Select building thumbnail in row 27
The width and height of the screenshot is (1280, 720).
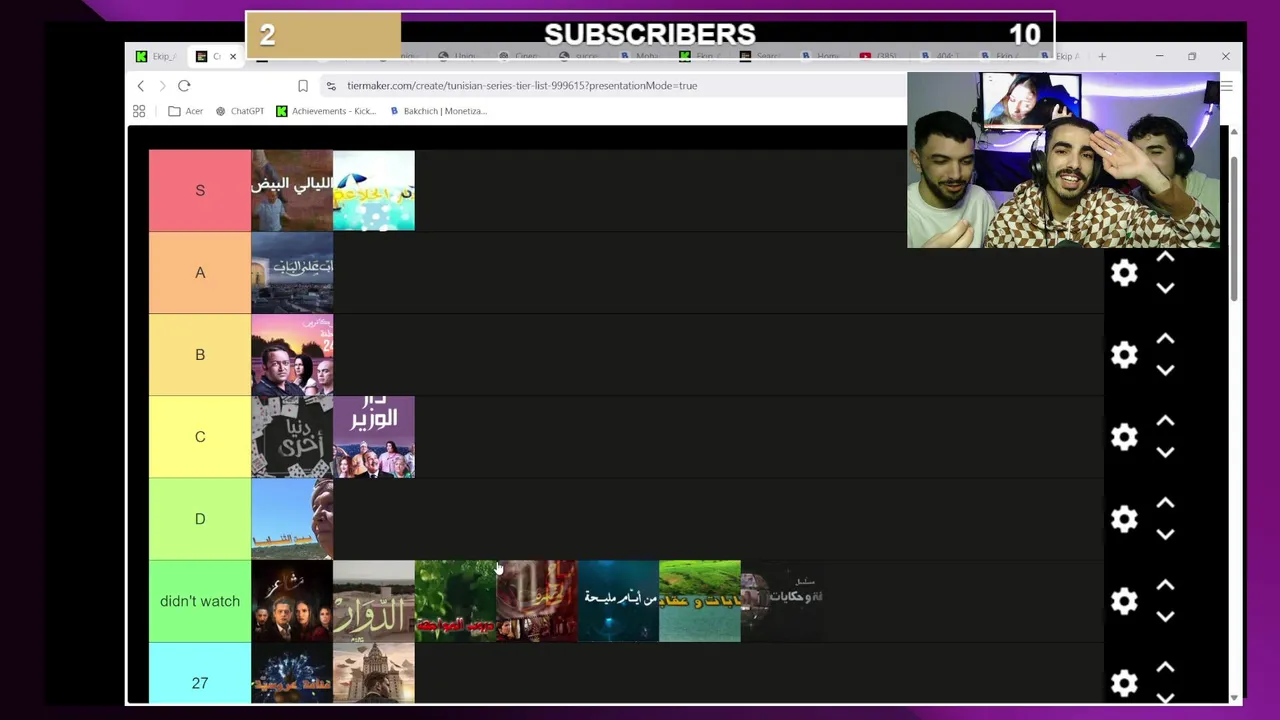(x=374, y=674)
